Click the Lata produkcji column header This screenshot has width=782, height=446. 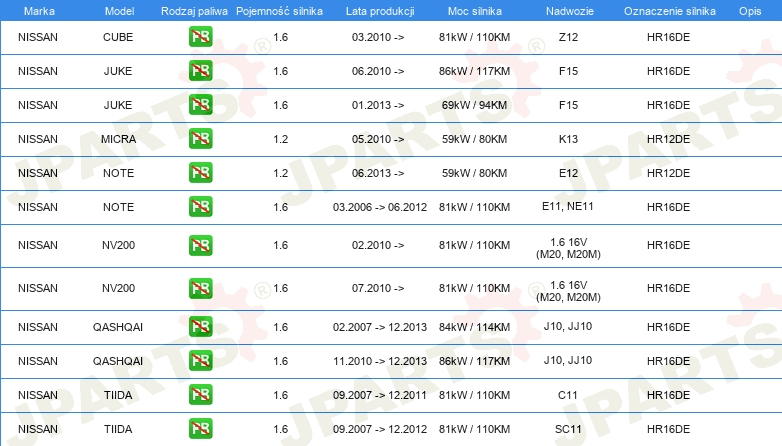coord(380,11)
